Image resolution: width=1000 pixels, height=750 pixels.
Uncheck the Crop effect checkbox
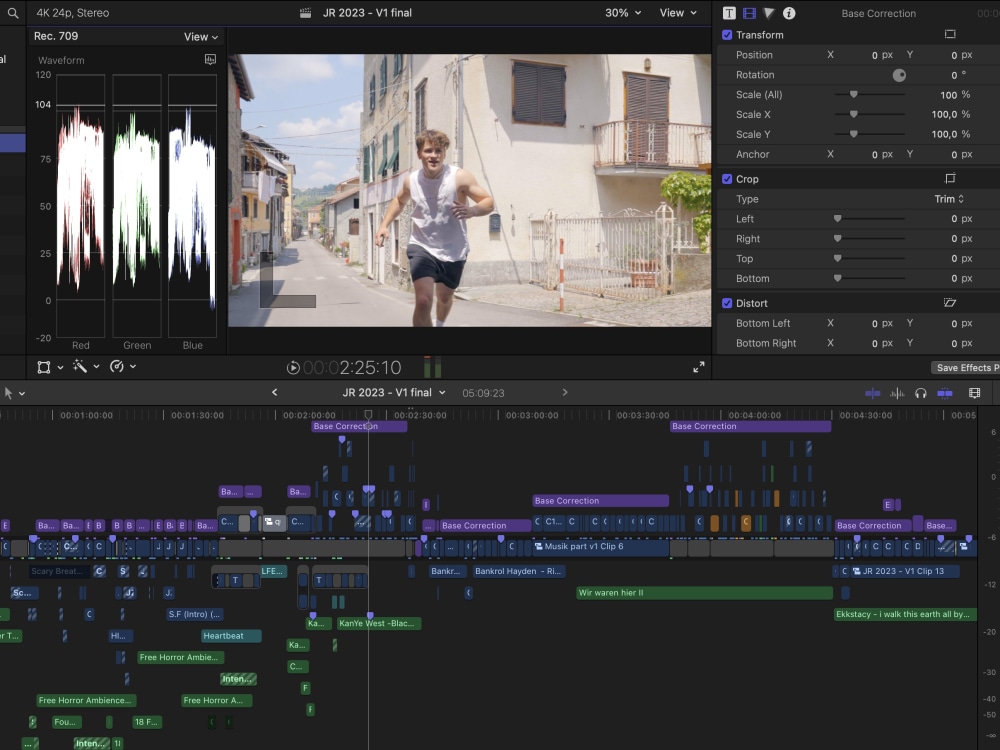[727, 179]
